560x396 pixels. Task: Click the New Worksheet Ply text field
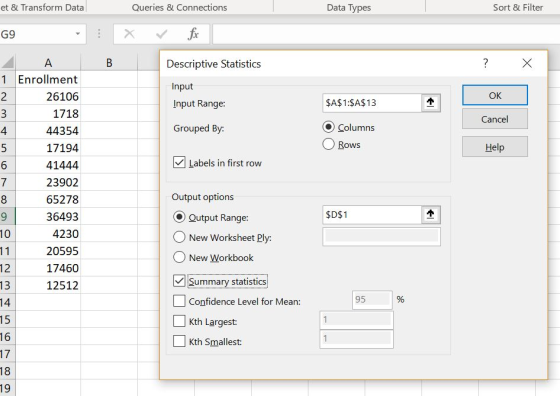381,237
